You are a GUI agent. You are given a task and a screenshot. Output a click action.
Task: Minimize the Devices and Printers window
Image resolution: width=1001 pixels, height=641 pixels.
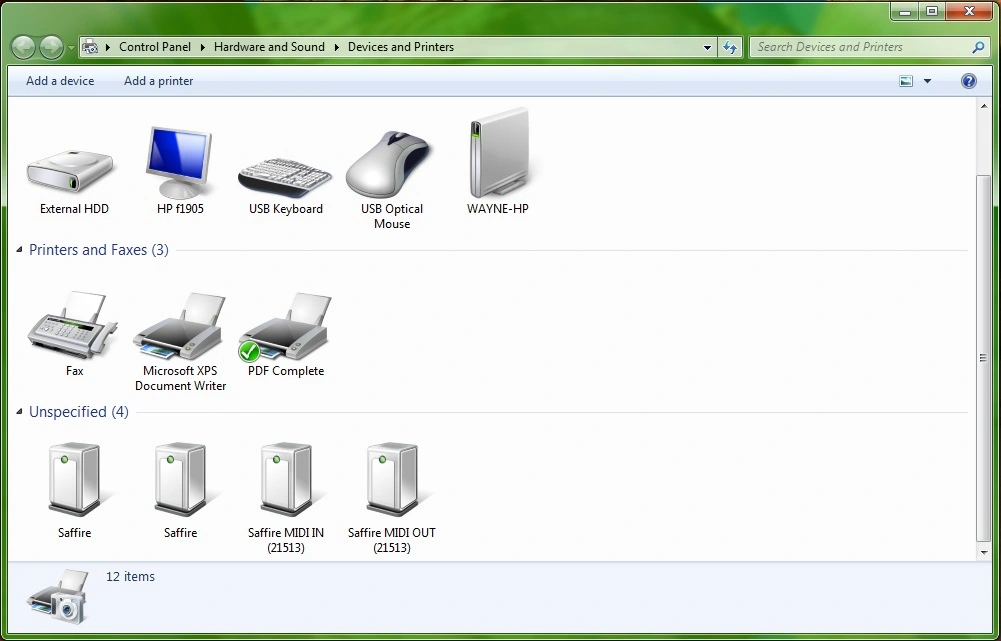click(x=905, y=11)
